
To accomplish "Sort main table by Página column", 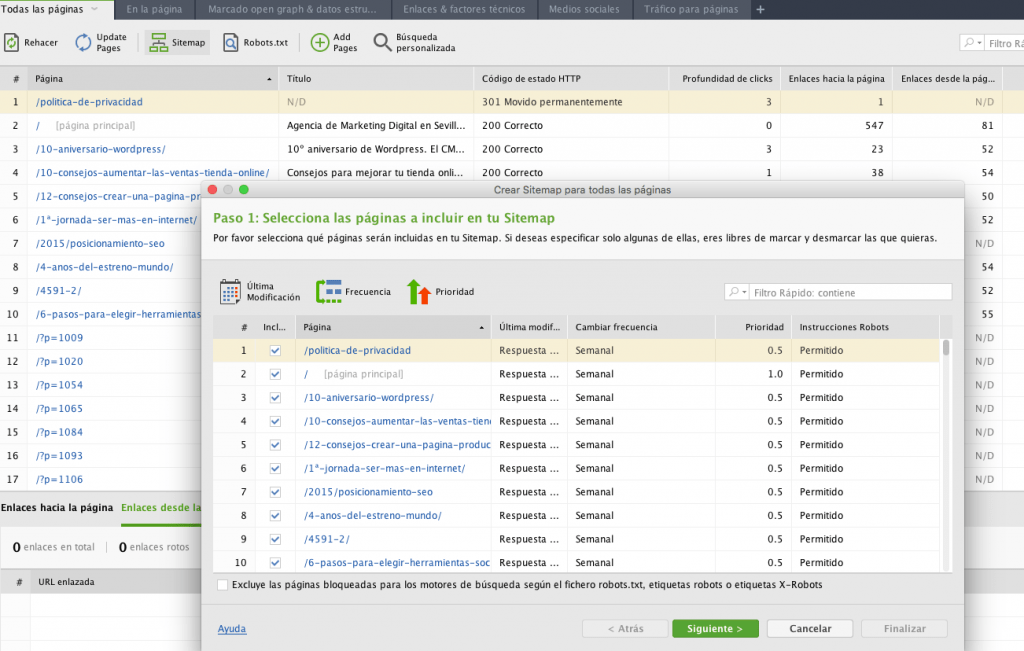I will 153,78.
